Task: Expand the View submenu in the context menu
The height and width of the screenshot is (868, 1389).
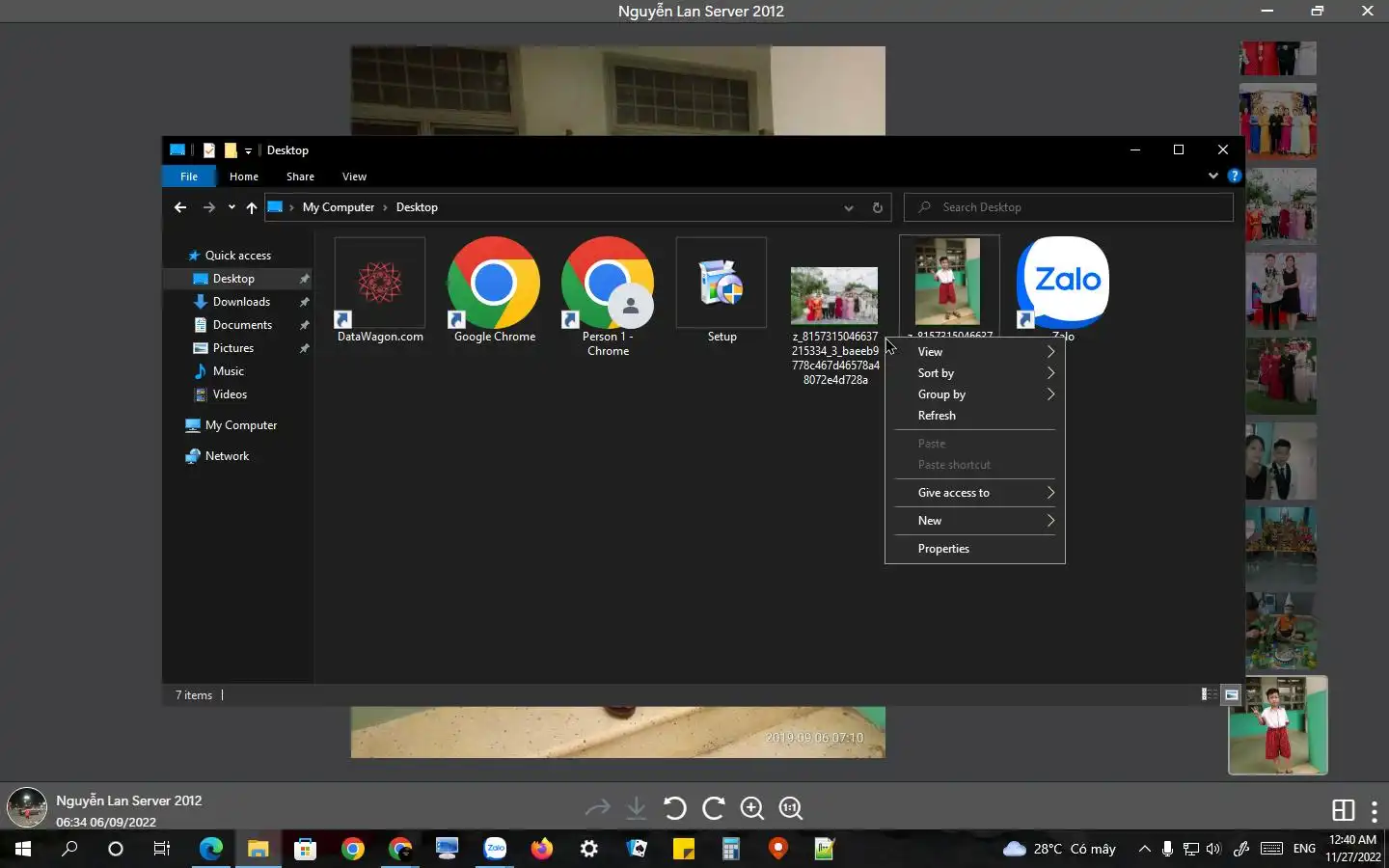Action: point(975,352)
